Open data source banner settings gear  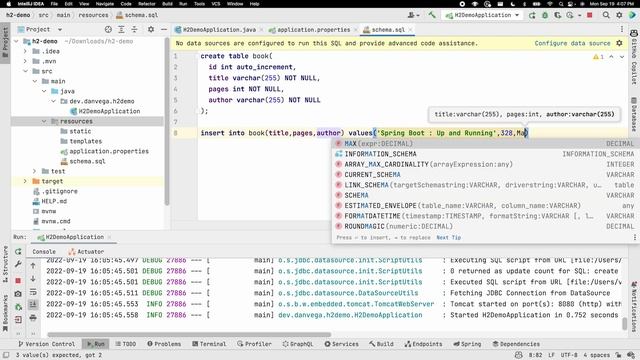619,43
